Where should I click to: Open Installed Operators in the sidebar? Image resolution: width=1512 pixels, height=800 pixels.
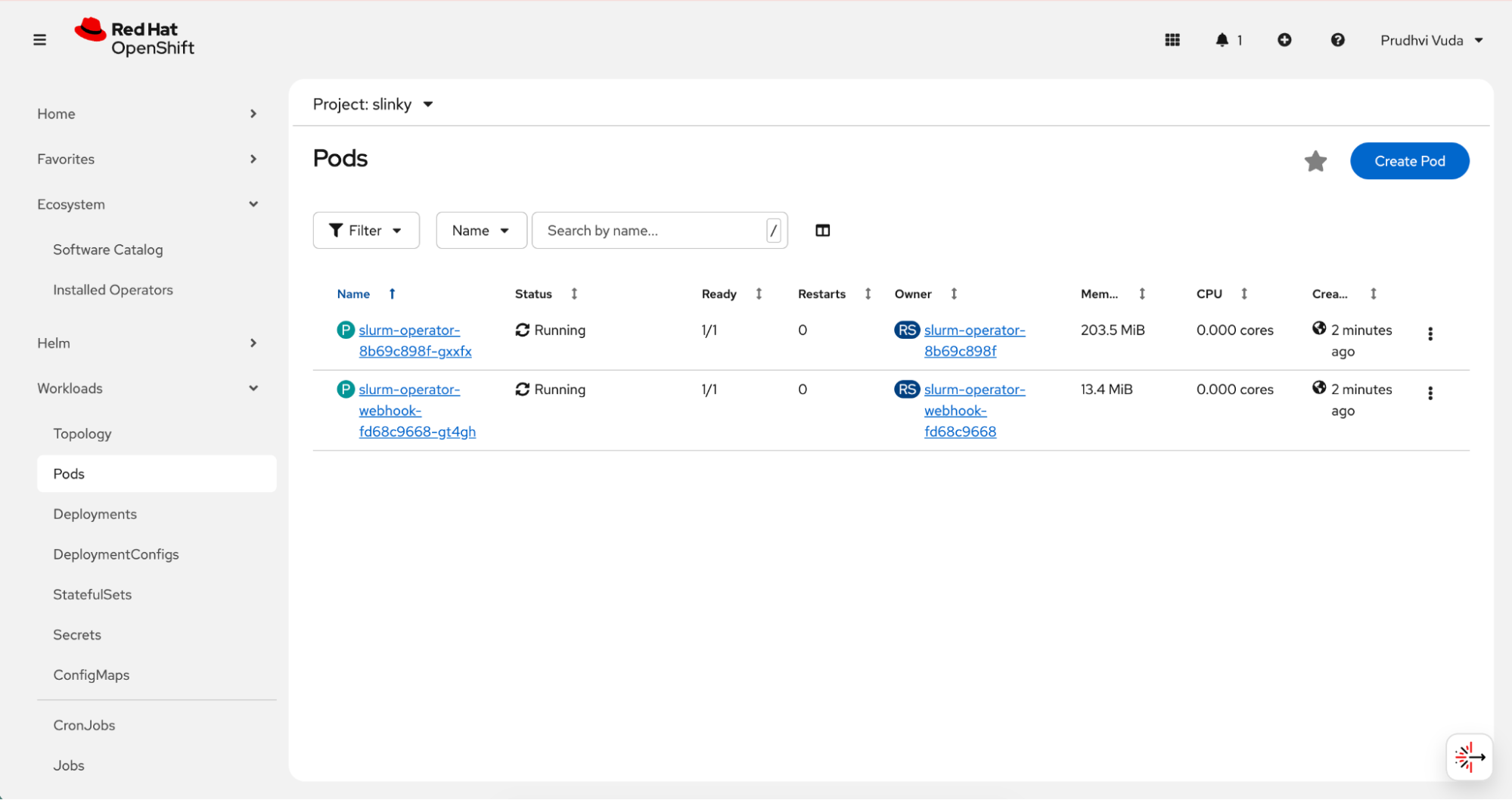pos(113,290)
